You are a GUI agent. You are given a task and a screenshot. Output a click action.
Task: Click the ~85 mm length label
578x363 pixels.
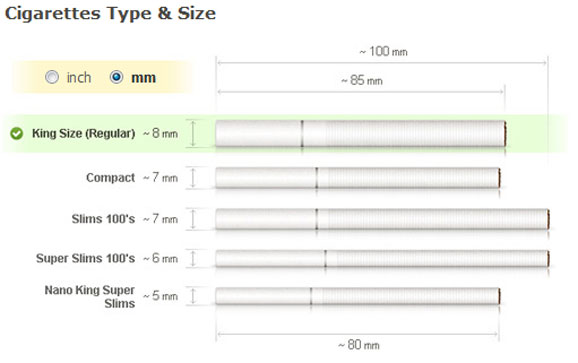[x=362, y=80]
